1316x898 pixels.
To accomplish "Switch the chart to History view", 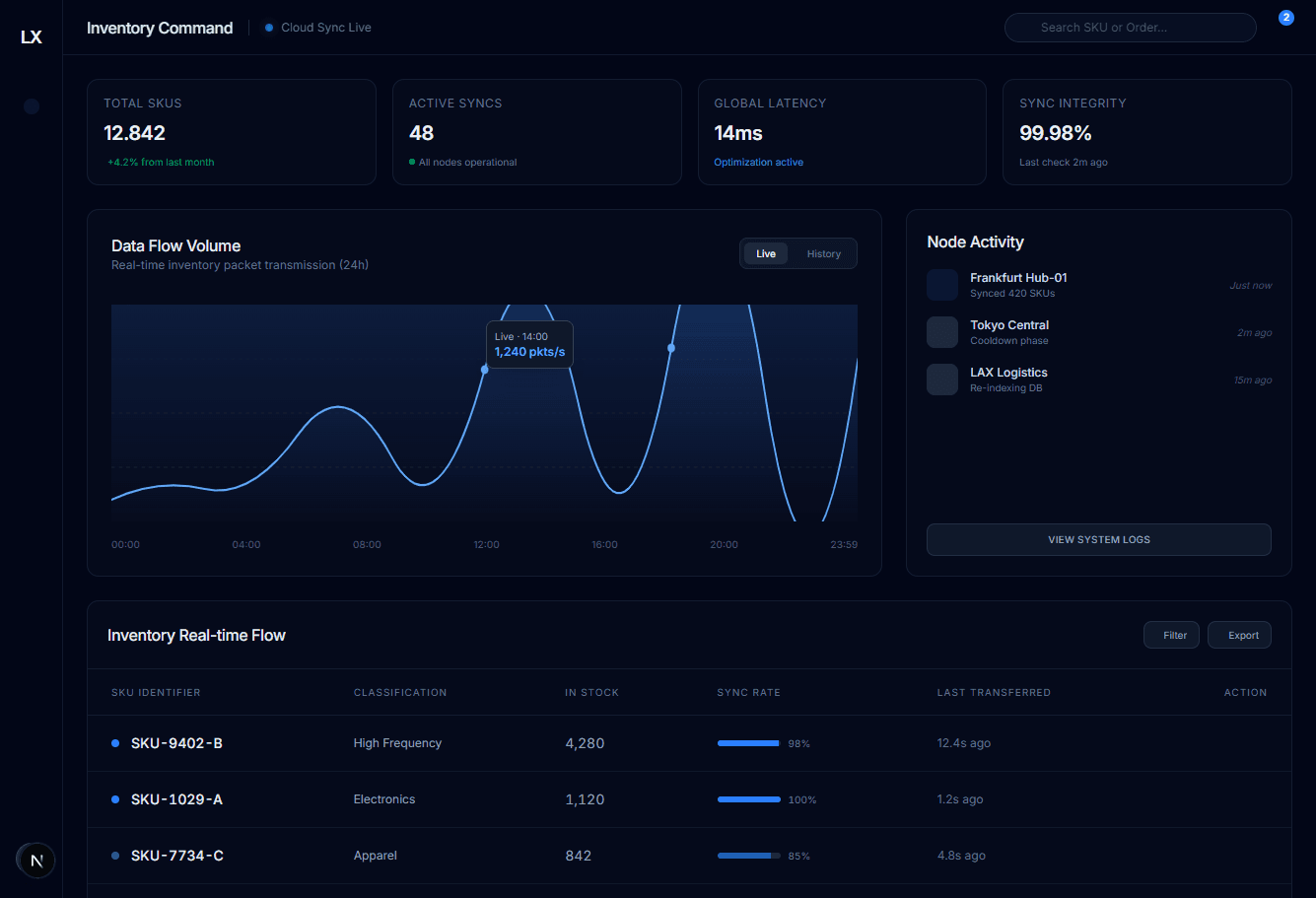I will coord(823,253).
